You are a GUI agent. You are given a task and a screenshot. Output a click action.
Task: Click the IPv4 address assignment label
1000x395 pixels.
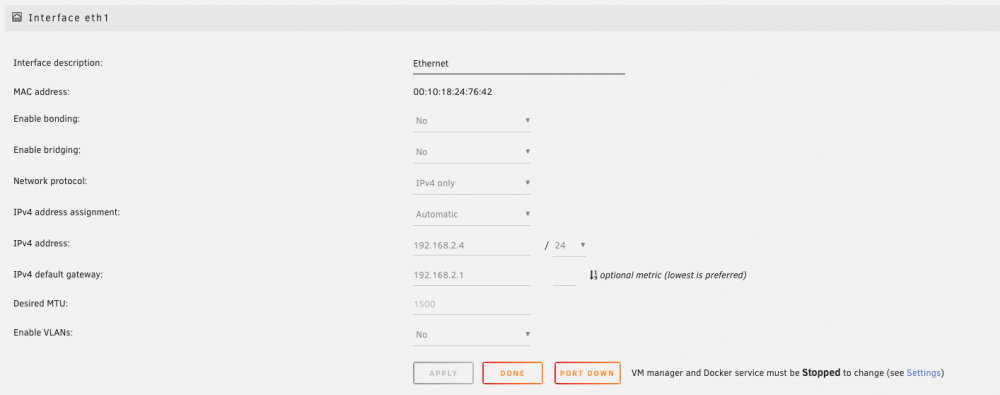(67, 212)
